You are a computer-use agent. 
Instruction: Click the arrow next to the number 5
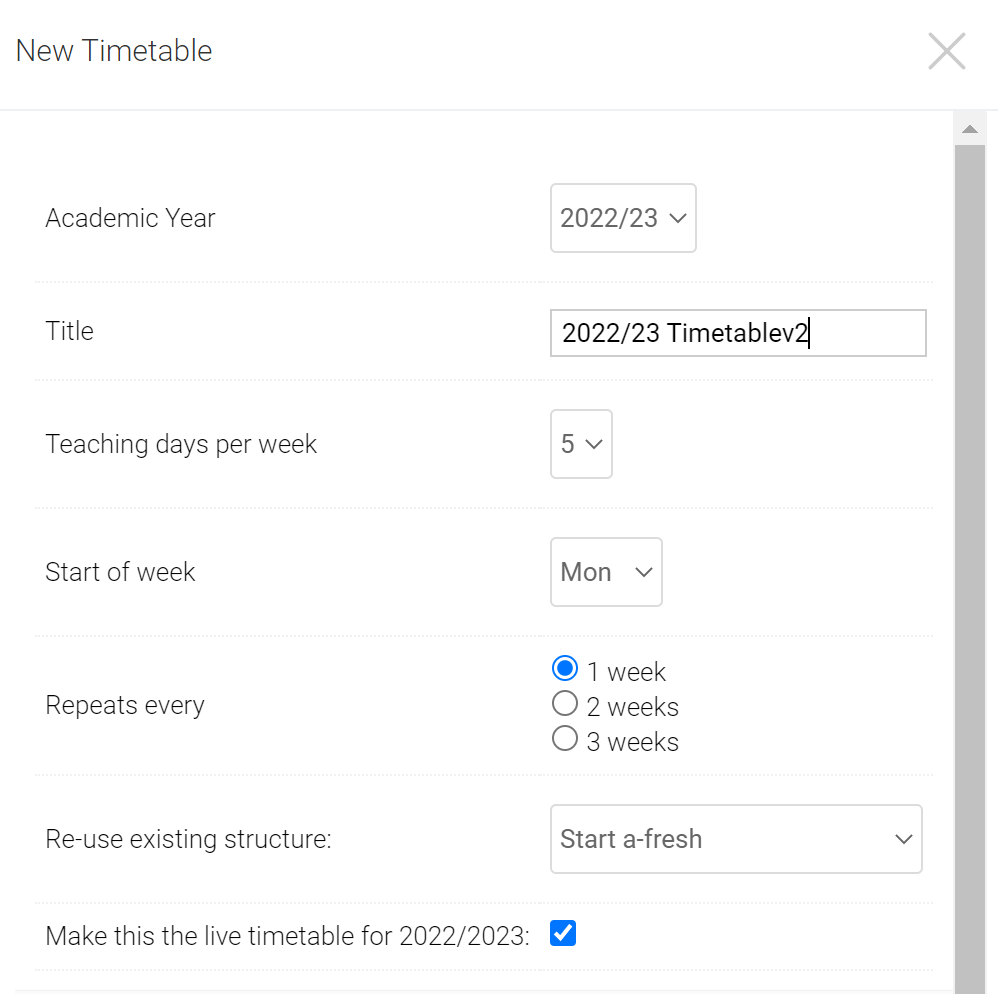coord(595,444)
